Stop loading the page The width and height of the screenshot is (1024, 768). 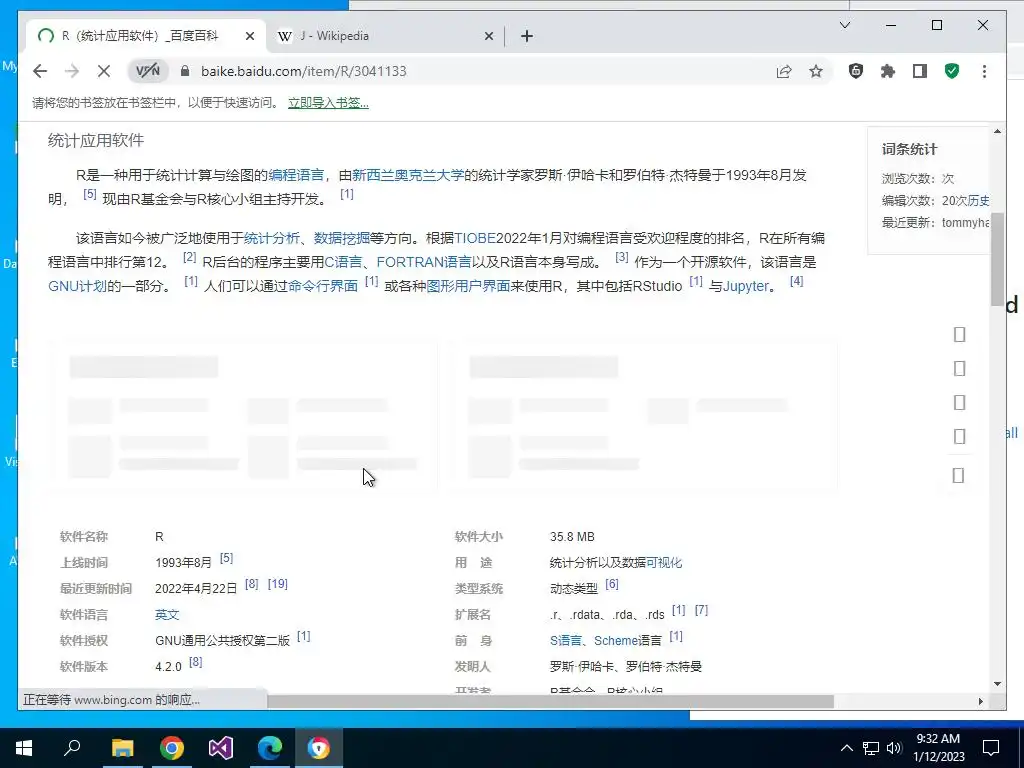104,71
